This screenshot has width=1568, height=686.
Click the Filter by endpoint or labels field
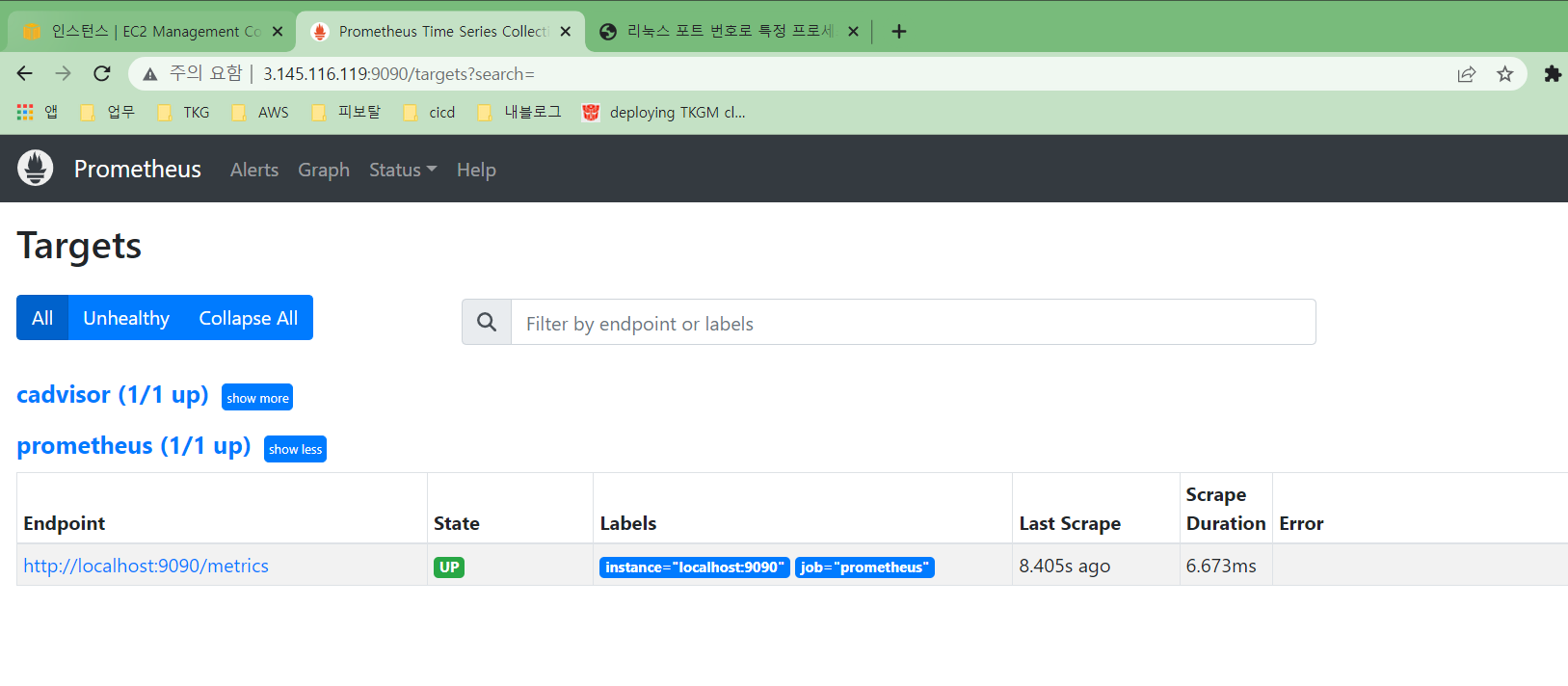pyautogui.click(x=913, y=322)
